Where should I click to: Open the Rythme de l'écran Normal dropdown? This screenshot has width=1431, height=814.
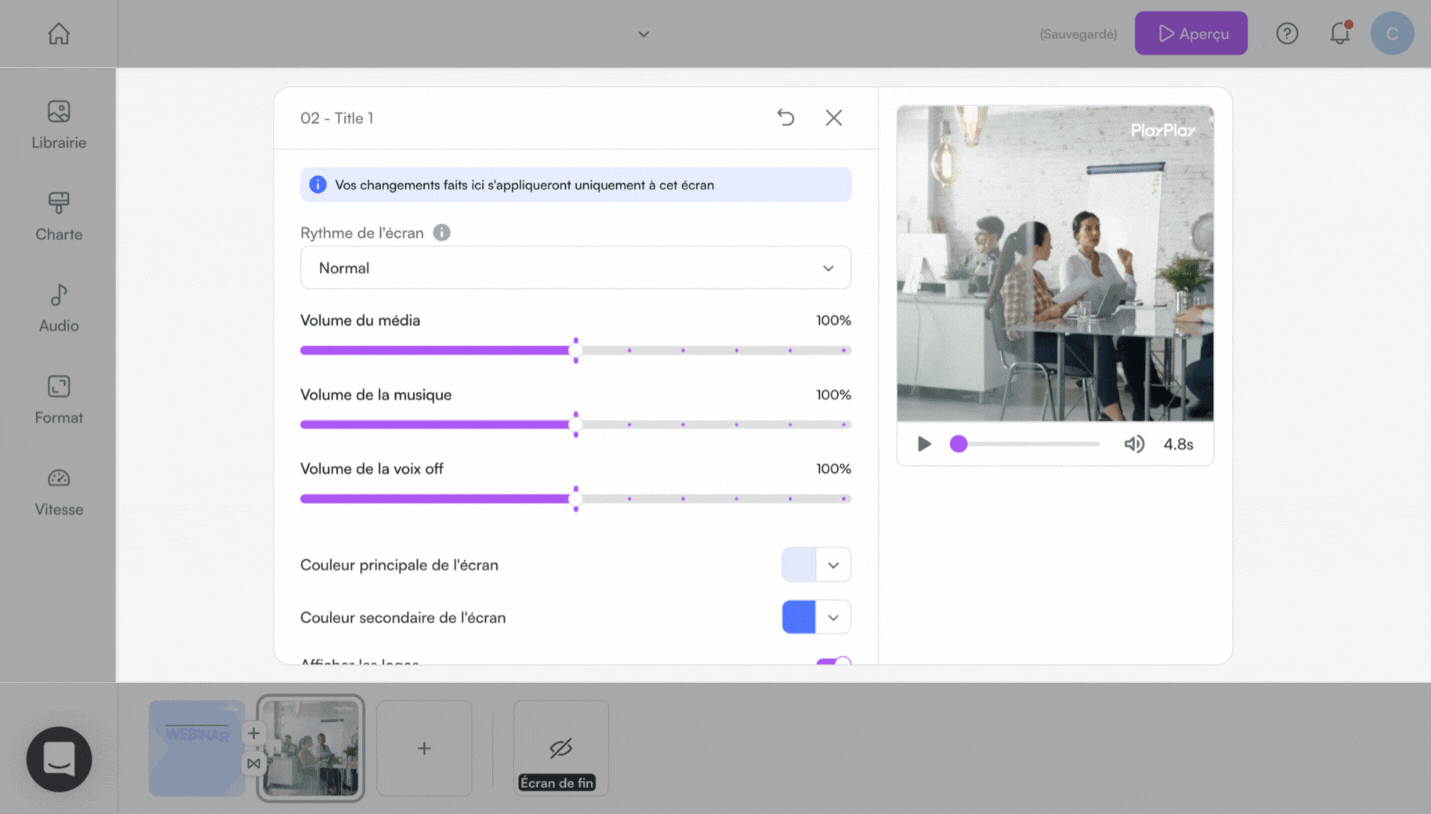576,268
